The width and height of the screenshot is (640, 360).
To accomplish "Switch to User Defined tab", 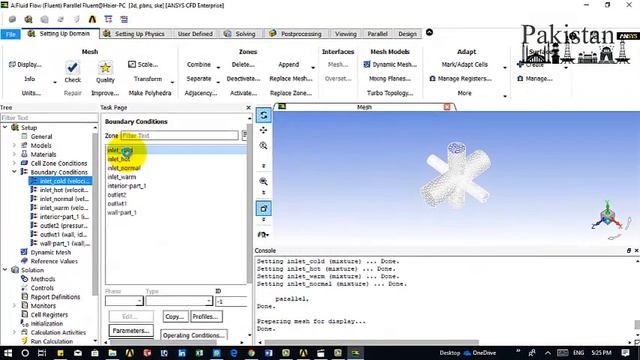I will [x=195, y=34].
